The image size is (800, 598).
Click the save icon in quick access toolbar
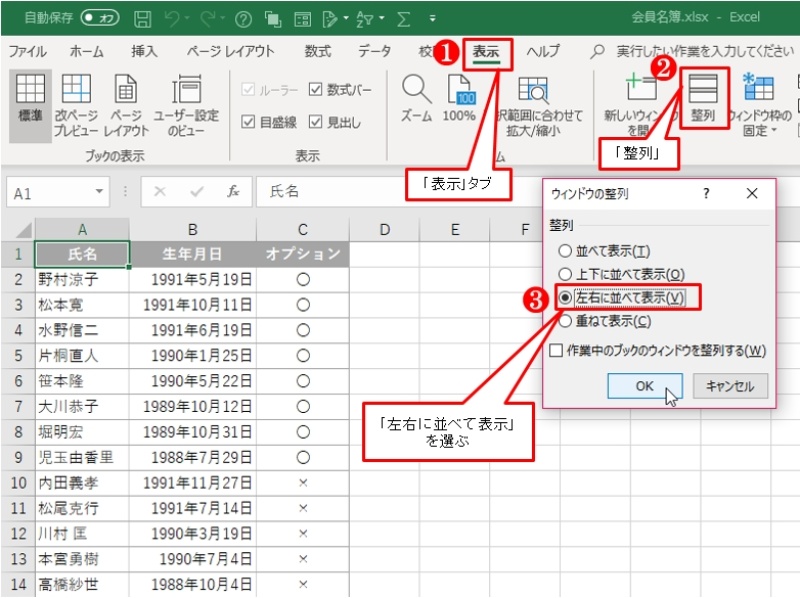[x=142, y=18]
